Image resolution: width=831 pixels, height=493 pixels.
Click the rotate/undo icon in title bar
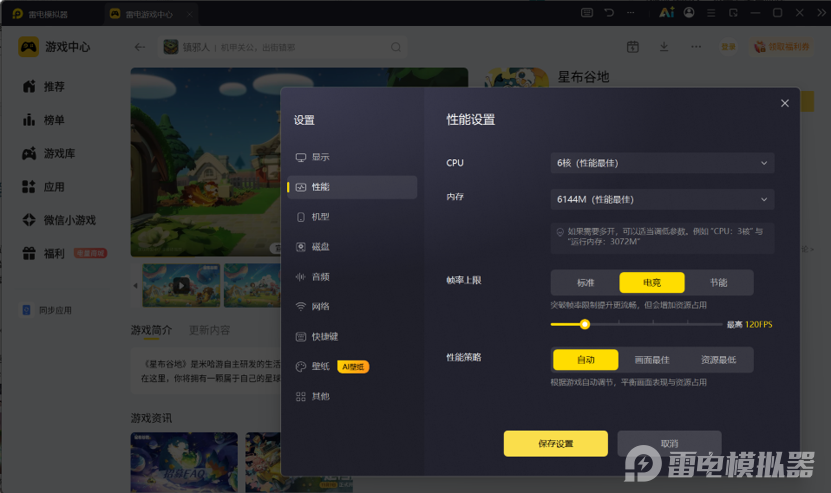(609, 13)
